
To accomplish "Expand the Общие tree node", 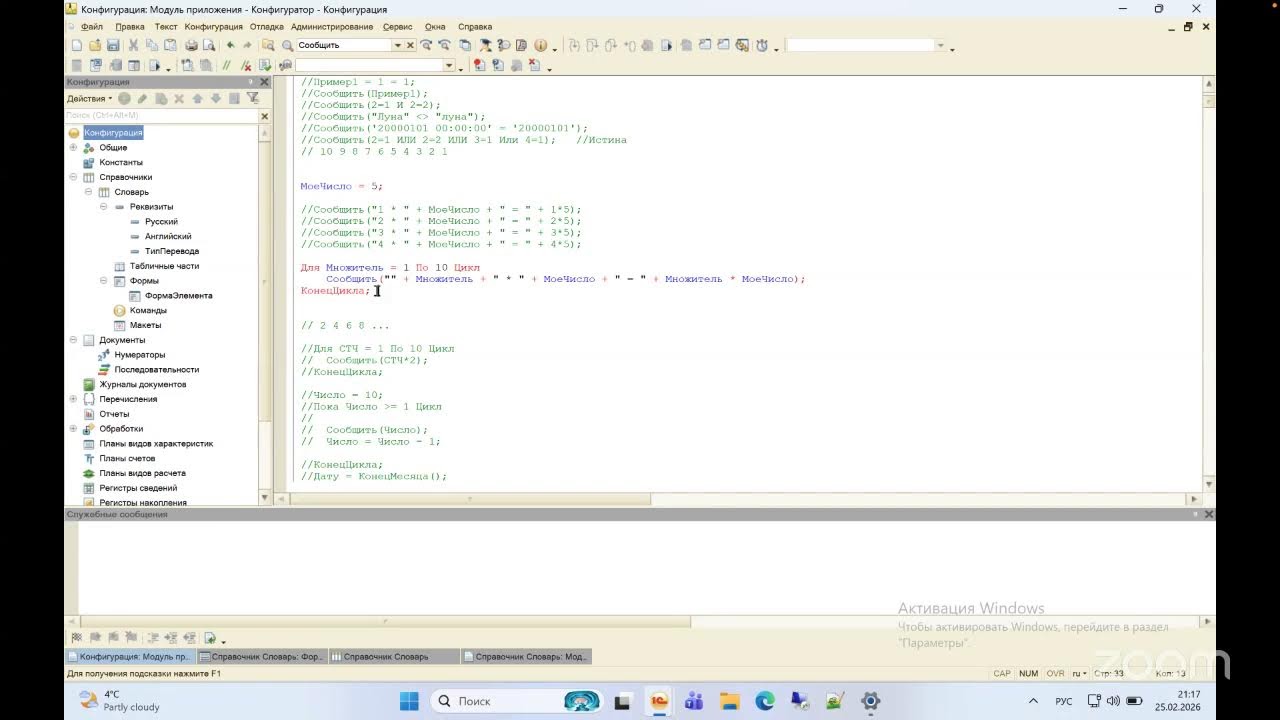I will (x=73, y=147).
